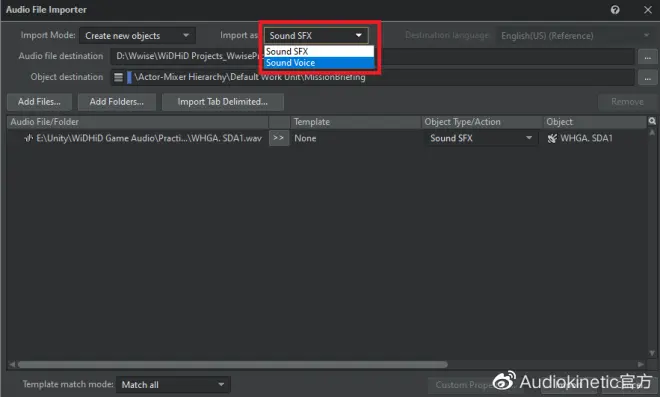Click the None template cell
The height and width of the screenshot is (397, 660).
click(305, 138)
